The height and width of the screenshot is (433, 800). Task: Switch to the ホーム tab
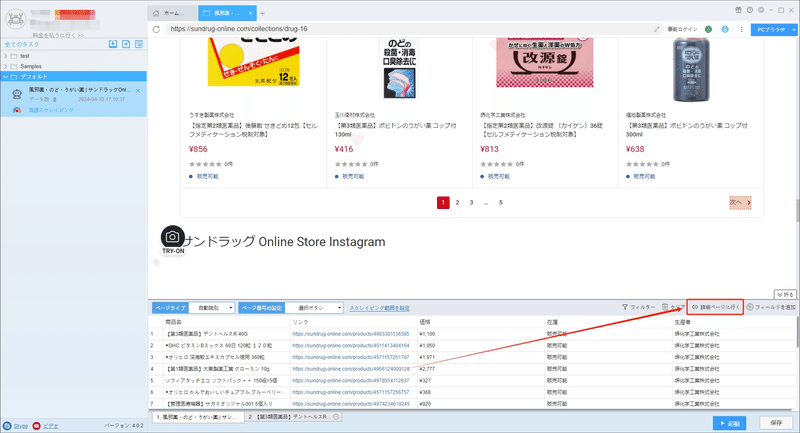[x=172, y=13]
